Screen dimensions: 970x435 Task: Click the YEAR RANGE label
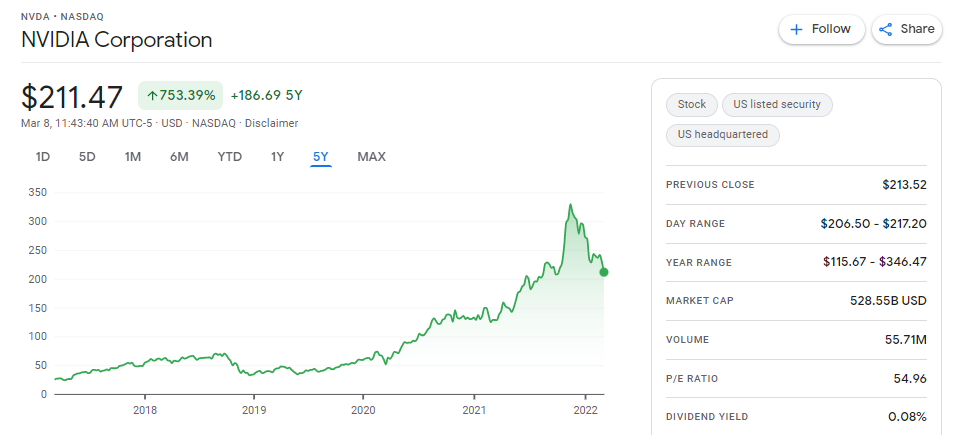tap(699, 262)
